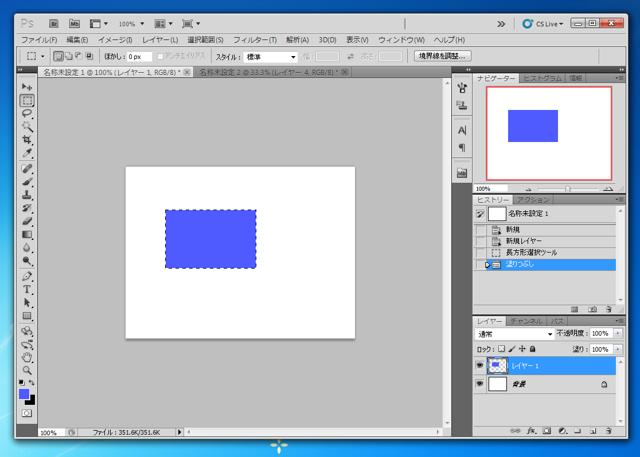Click the blue foreground color swatch
Viewport: 640px width, 457px height.
point(24,394)
